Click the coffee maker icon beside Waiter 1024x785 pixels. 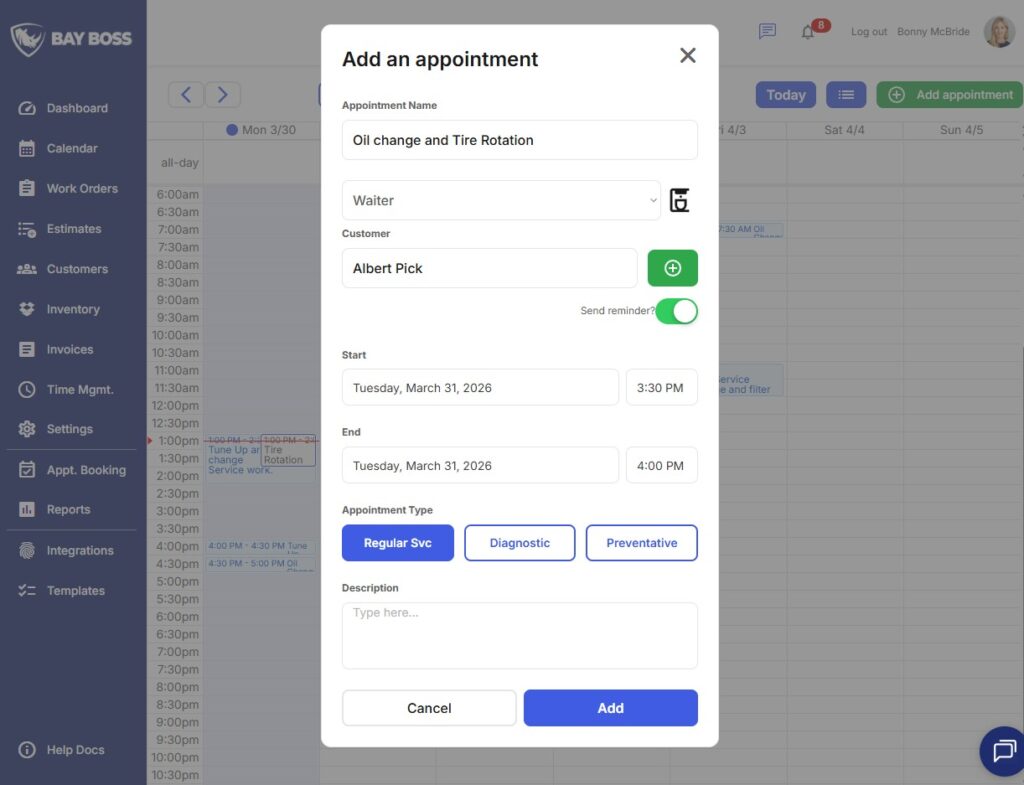(x=679, y=199)
